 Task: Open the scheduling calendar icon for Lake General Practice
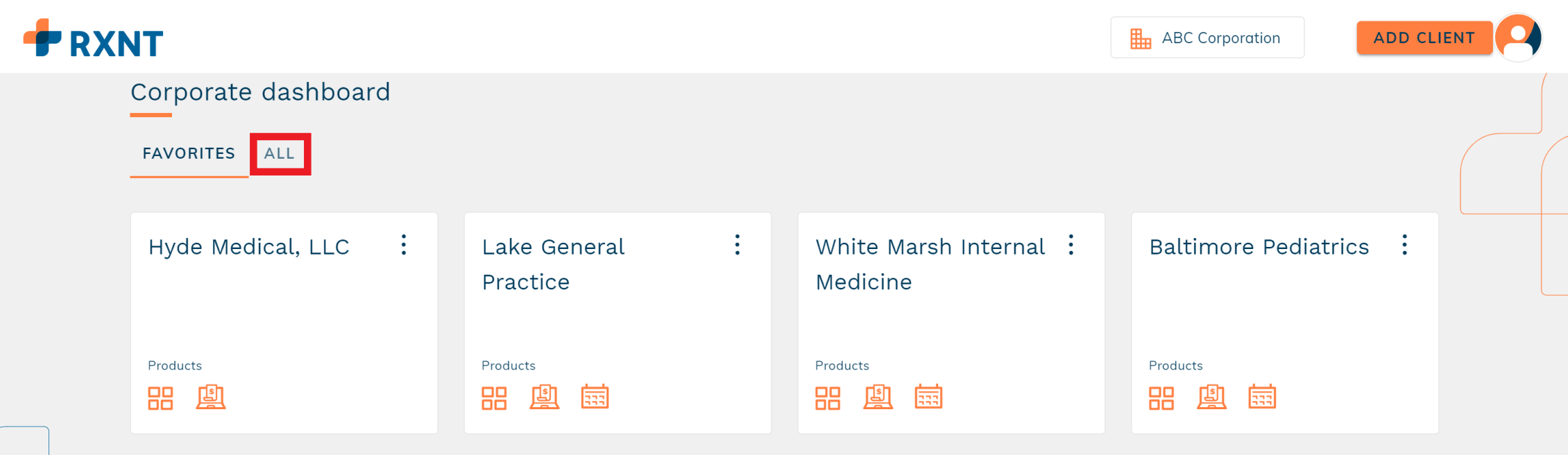595,397
